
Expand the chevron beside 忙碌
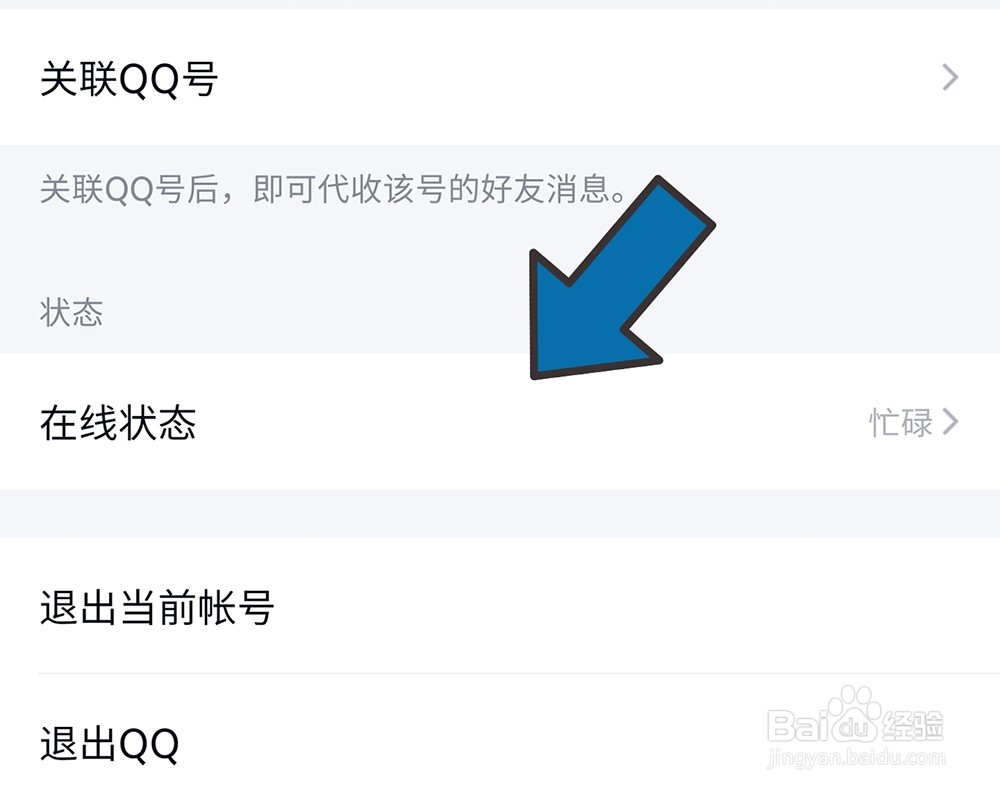pyautogui.click(x=950, y=422)
